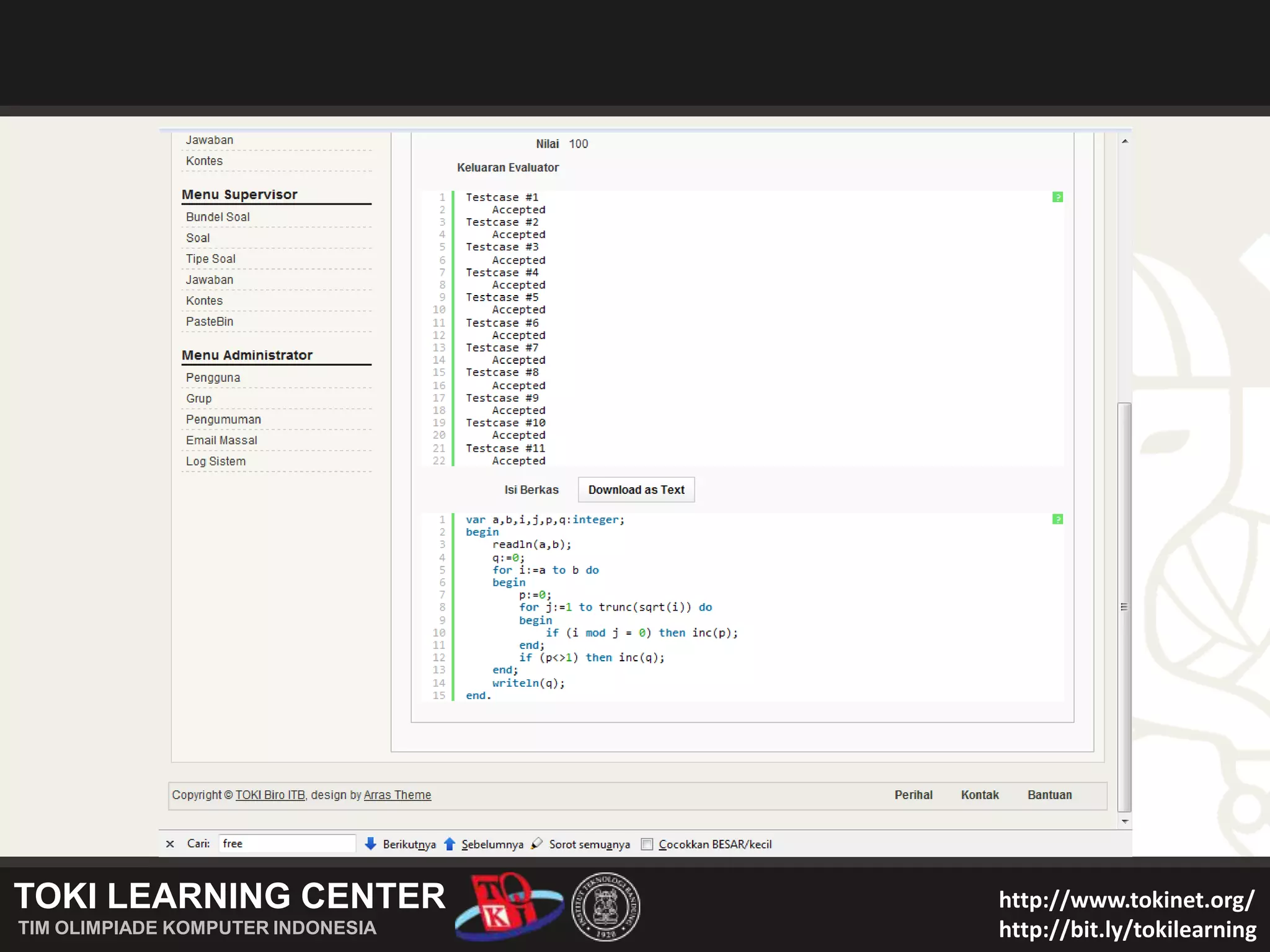This screenshot has width=1270, height=952.
Task: Click the Sorot semuanya highlighter icon
Action: point(537,844)
